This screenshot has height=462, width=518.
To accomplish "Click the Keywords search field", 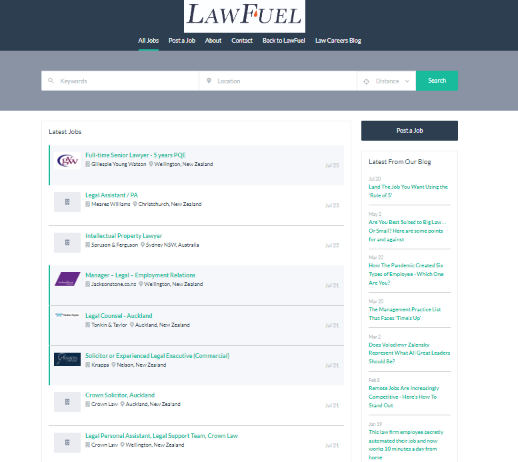I will pos(120,81).
